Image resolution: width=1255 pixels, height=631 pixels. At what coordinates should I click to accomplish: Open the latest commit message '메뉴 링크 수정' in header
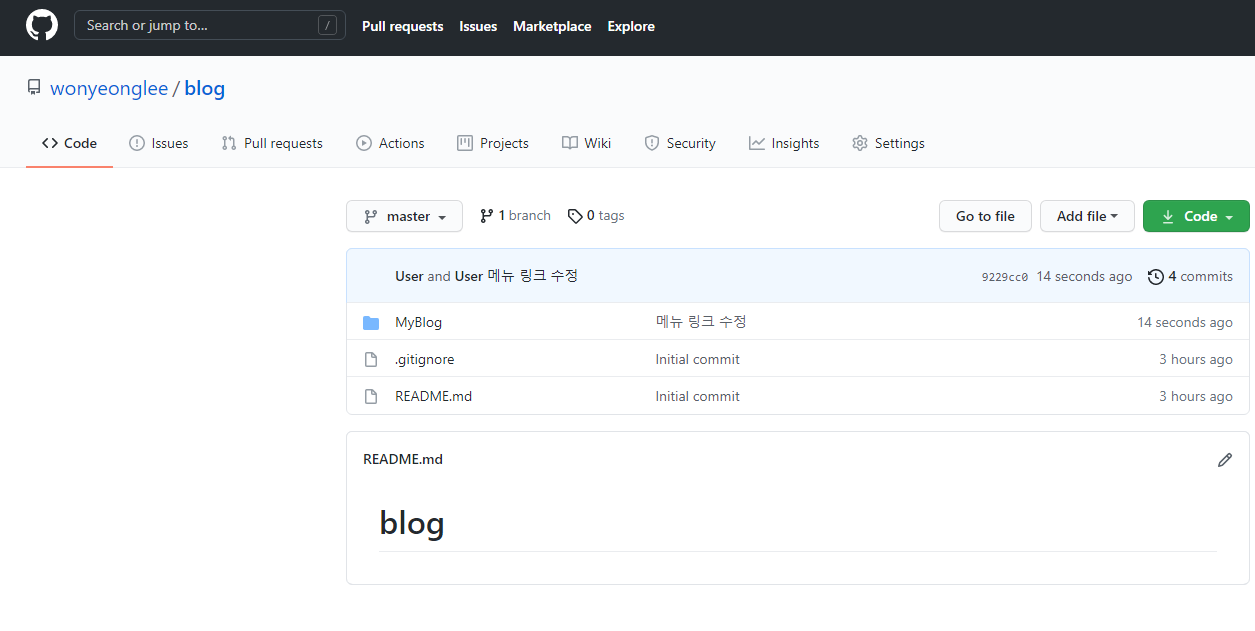coord(532,276)
